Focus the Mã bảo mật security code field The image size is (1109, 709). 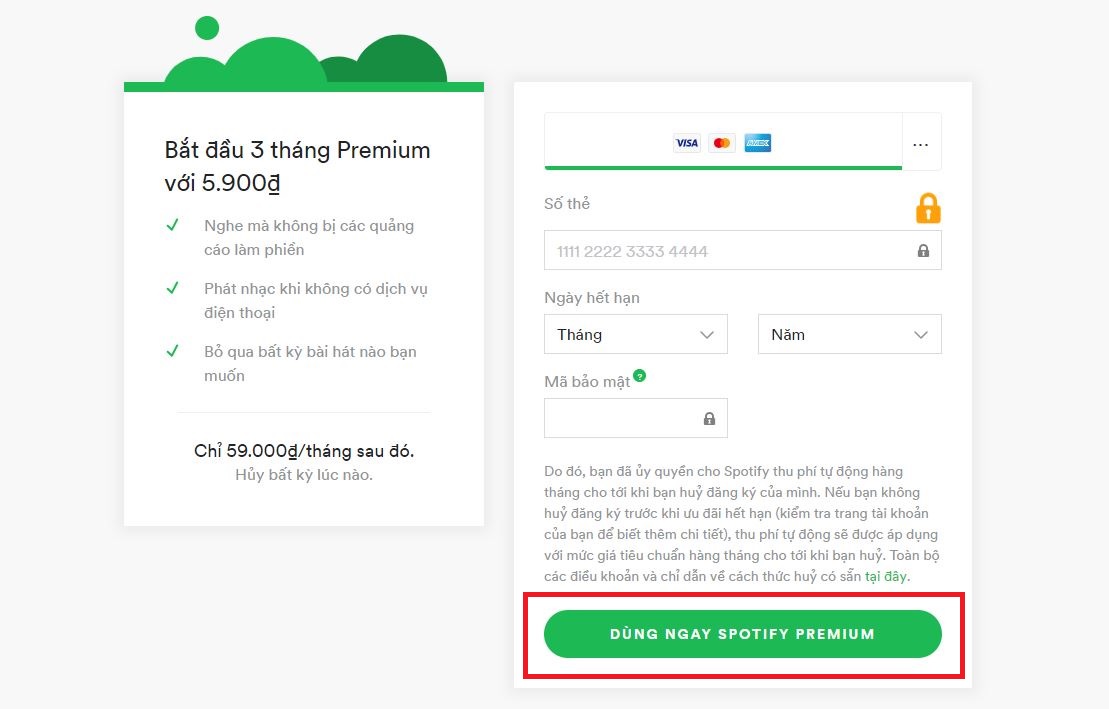pyautogui.click(x=622, y=419)
